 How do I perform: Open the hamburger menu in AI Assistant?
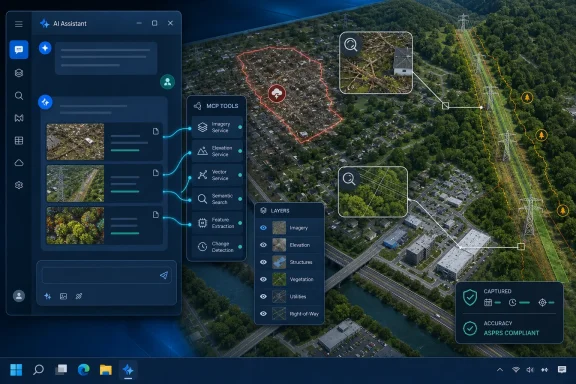click(x=19, y=24)
